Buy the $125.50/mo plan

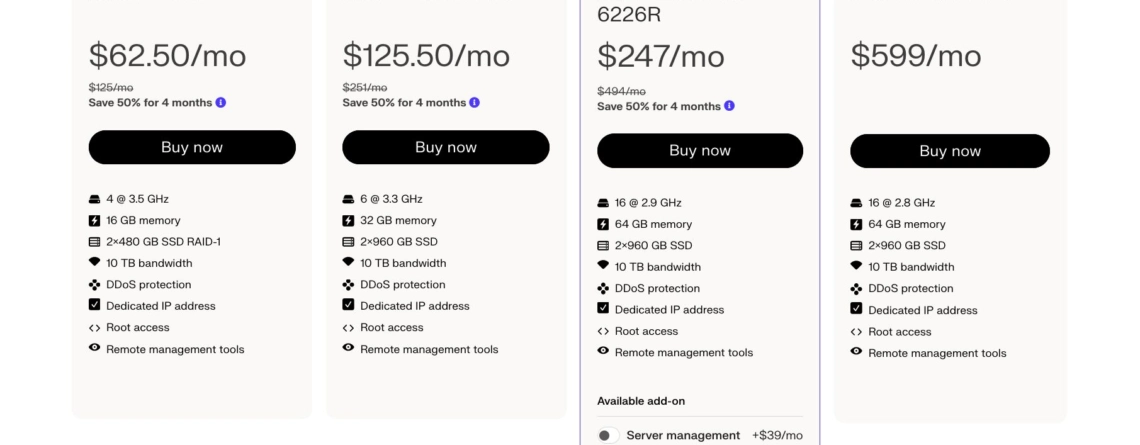446,148
